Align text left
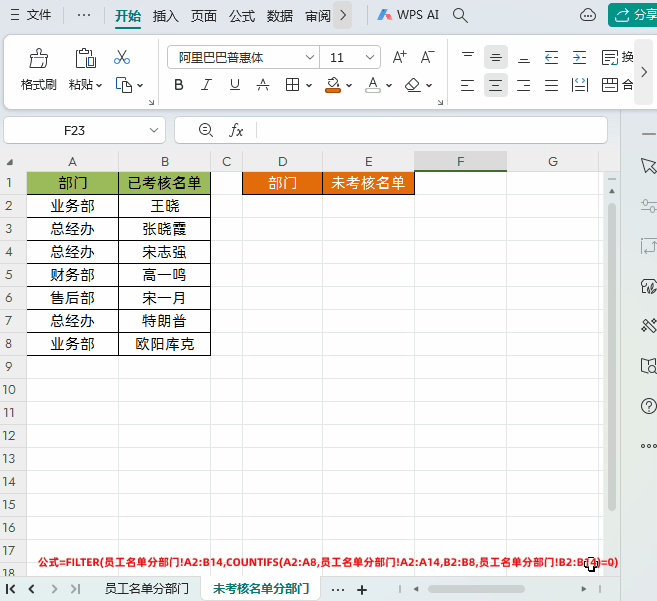 (x=468, y=85)
